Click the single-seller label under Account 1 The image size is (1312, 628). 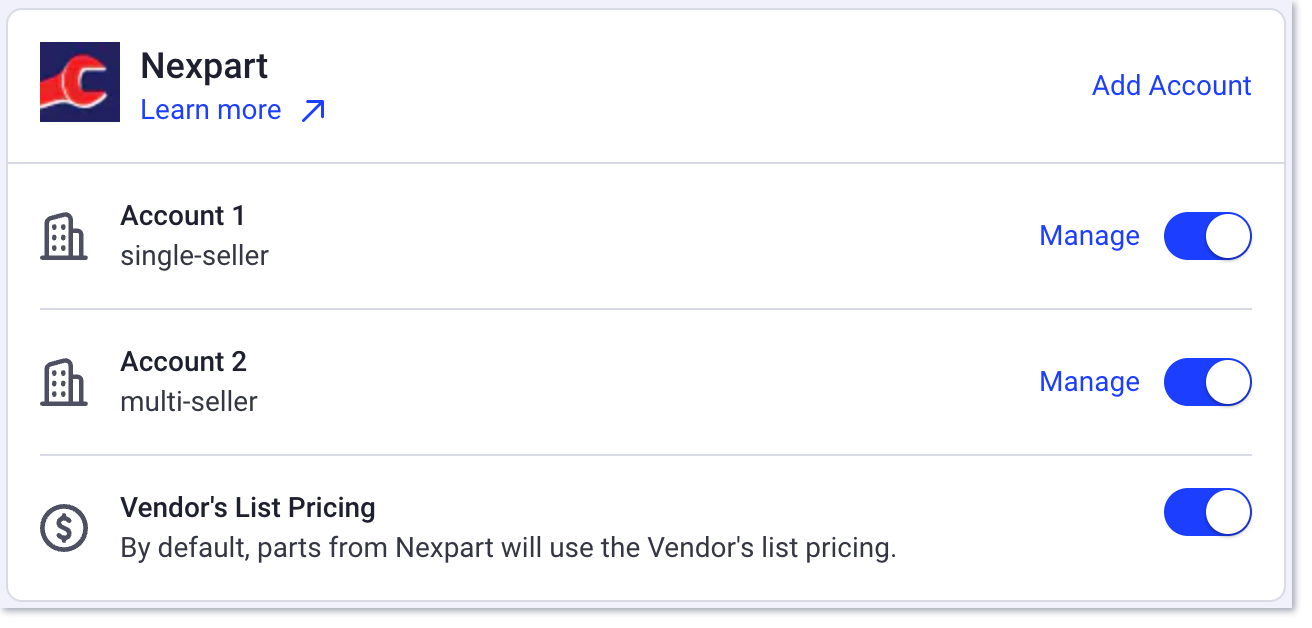(194, 256)
